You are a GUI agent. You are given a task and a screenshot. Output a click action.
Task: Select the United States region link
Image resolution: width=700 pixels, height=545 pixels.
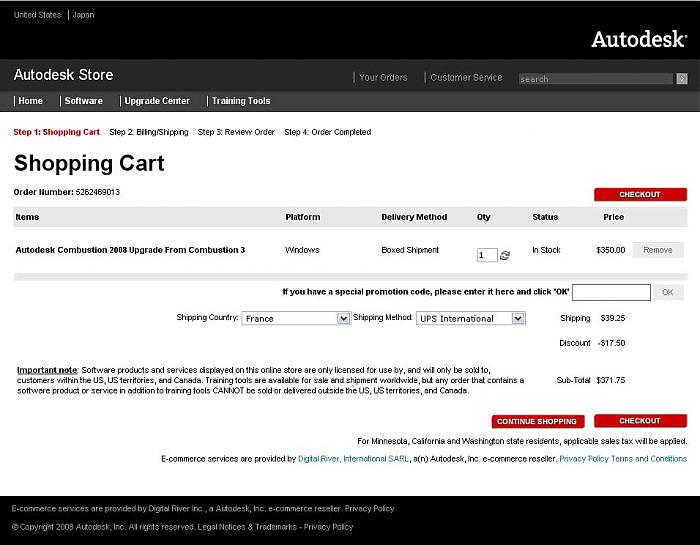pyautogui.click(x=37, y=15)
